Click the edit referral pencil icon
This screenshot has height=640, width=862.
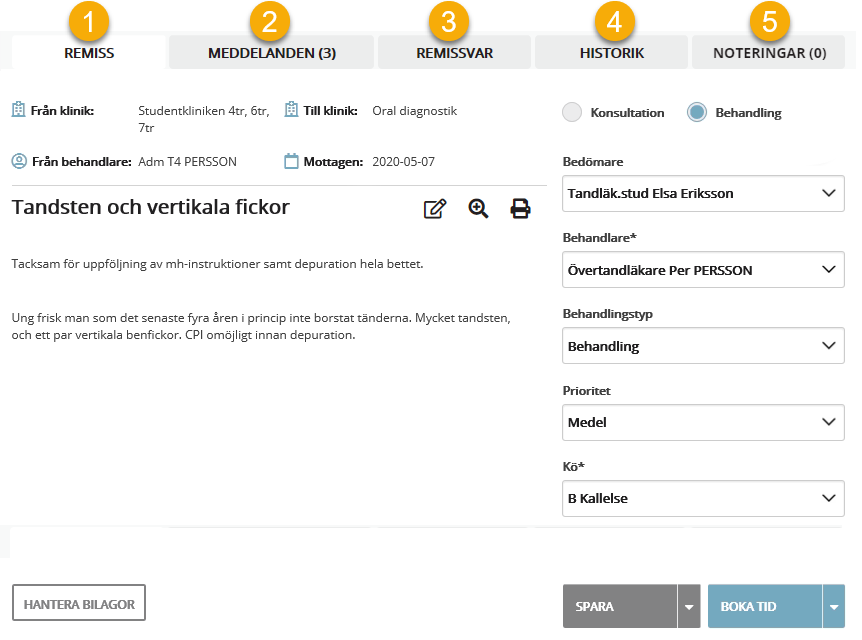tap(435, 209)
